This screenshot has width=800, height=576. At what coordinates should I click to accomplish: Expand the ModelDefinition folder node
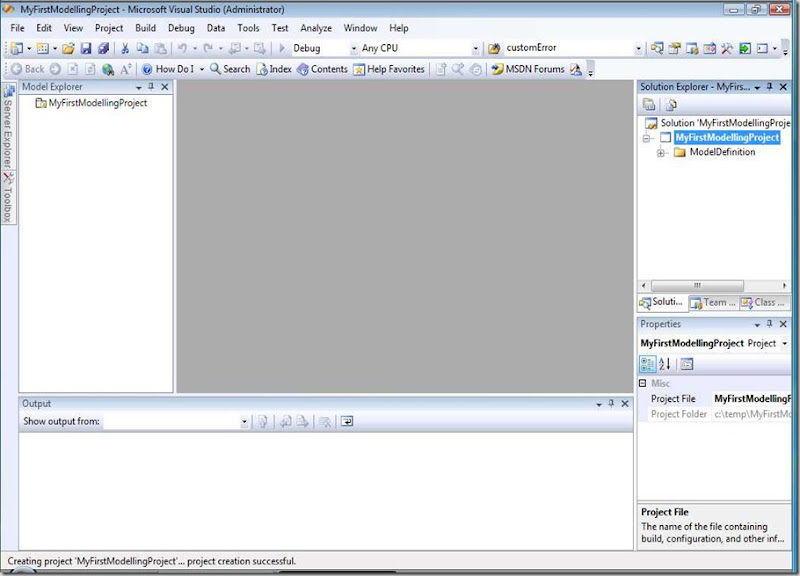(661, 153)
